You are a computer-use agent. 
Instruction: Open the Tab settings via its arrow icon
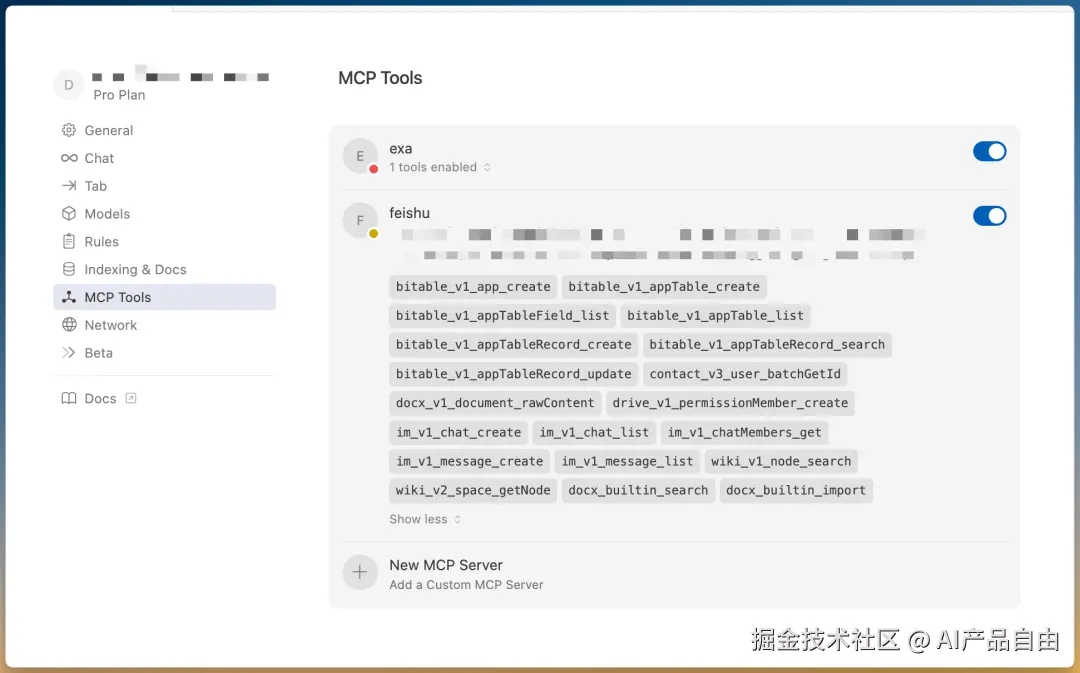click(x=68, y=186)
